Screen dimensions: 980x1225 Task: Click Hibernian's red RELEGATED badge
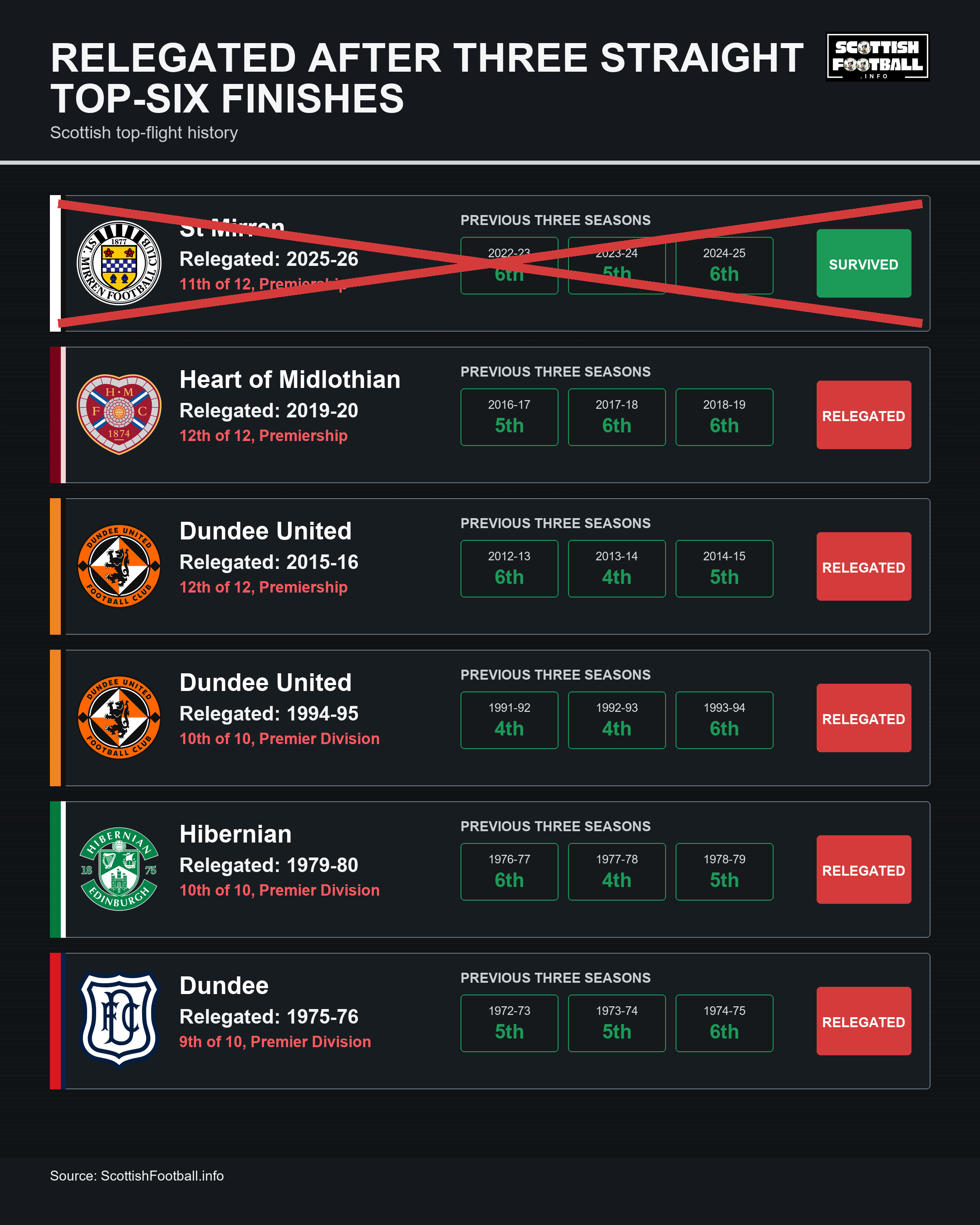[x=863, y=870]
